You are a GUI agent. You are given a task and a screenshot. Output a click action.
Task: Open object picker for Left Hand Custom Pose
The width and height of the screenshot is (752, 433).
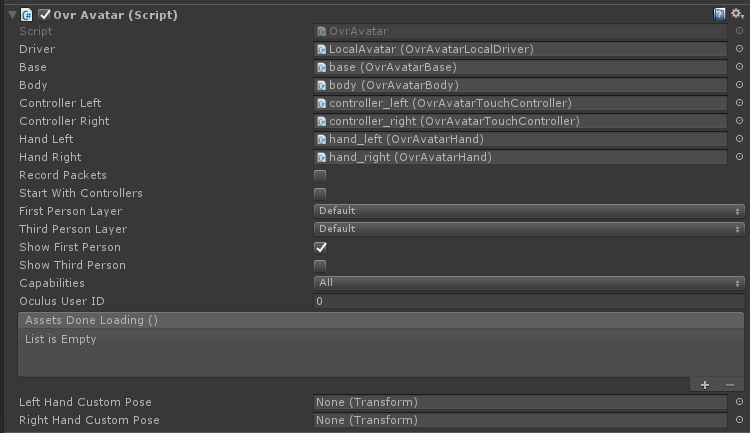point(739,402)
